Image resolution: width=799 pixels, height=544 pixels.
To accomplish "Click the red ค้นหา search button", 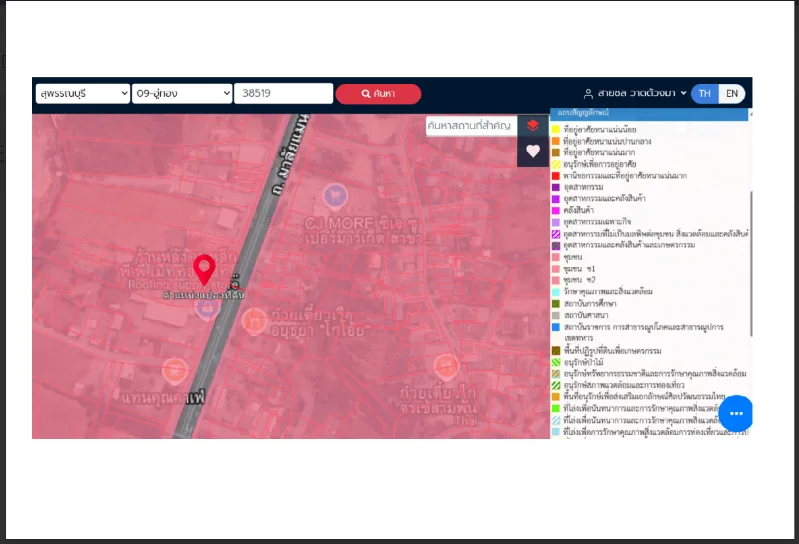I will coord(378,94).
